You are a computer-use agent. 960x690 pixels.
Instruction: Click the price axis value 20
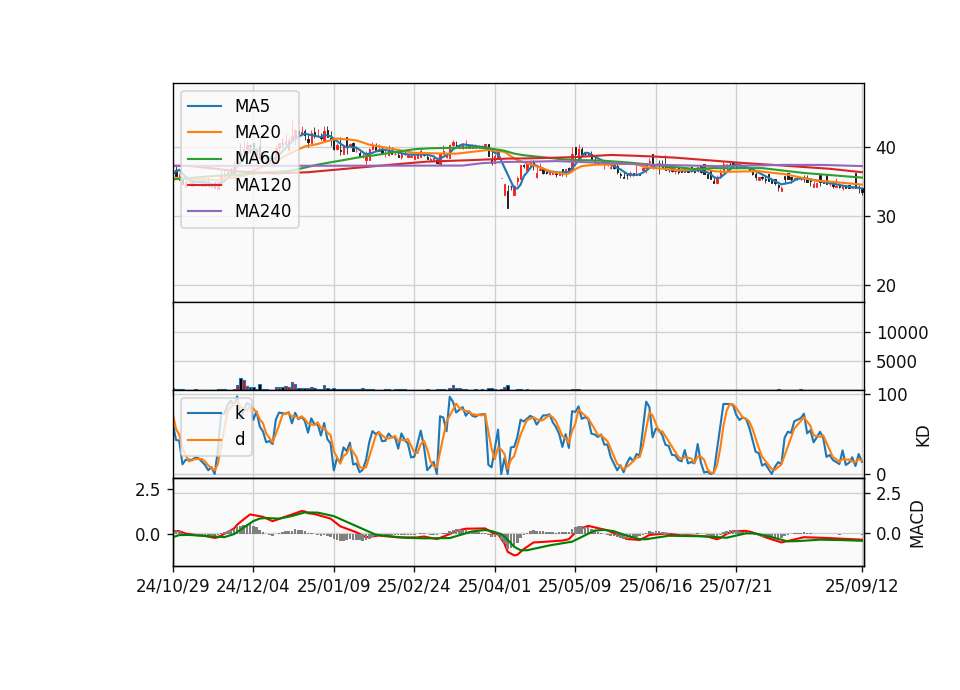click(x=886, y=286)
